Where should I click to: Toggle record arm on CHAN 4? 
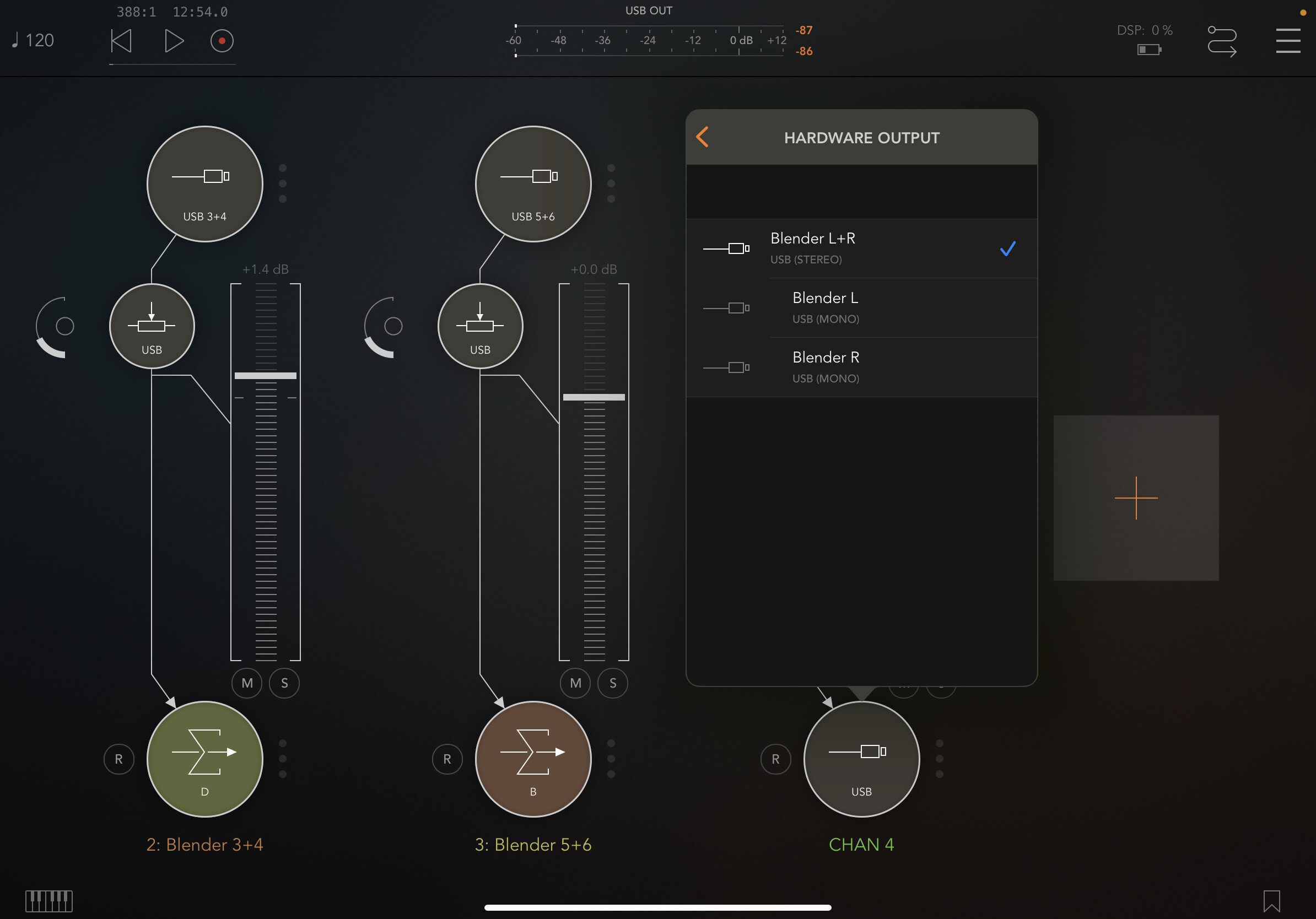point(775,759)
